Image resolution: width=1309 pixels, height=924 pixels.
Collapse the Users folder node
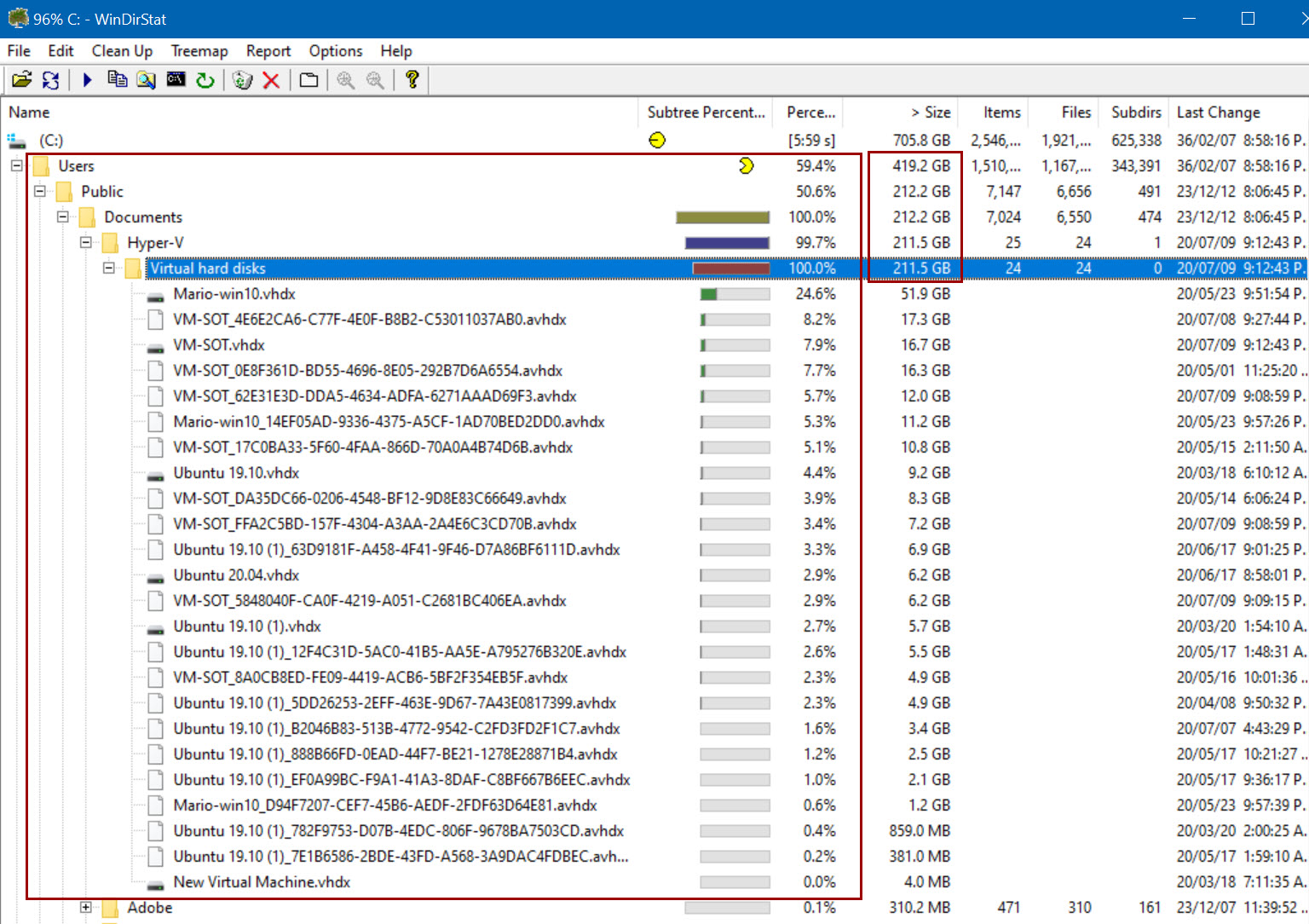tap(16, 165)
